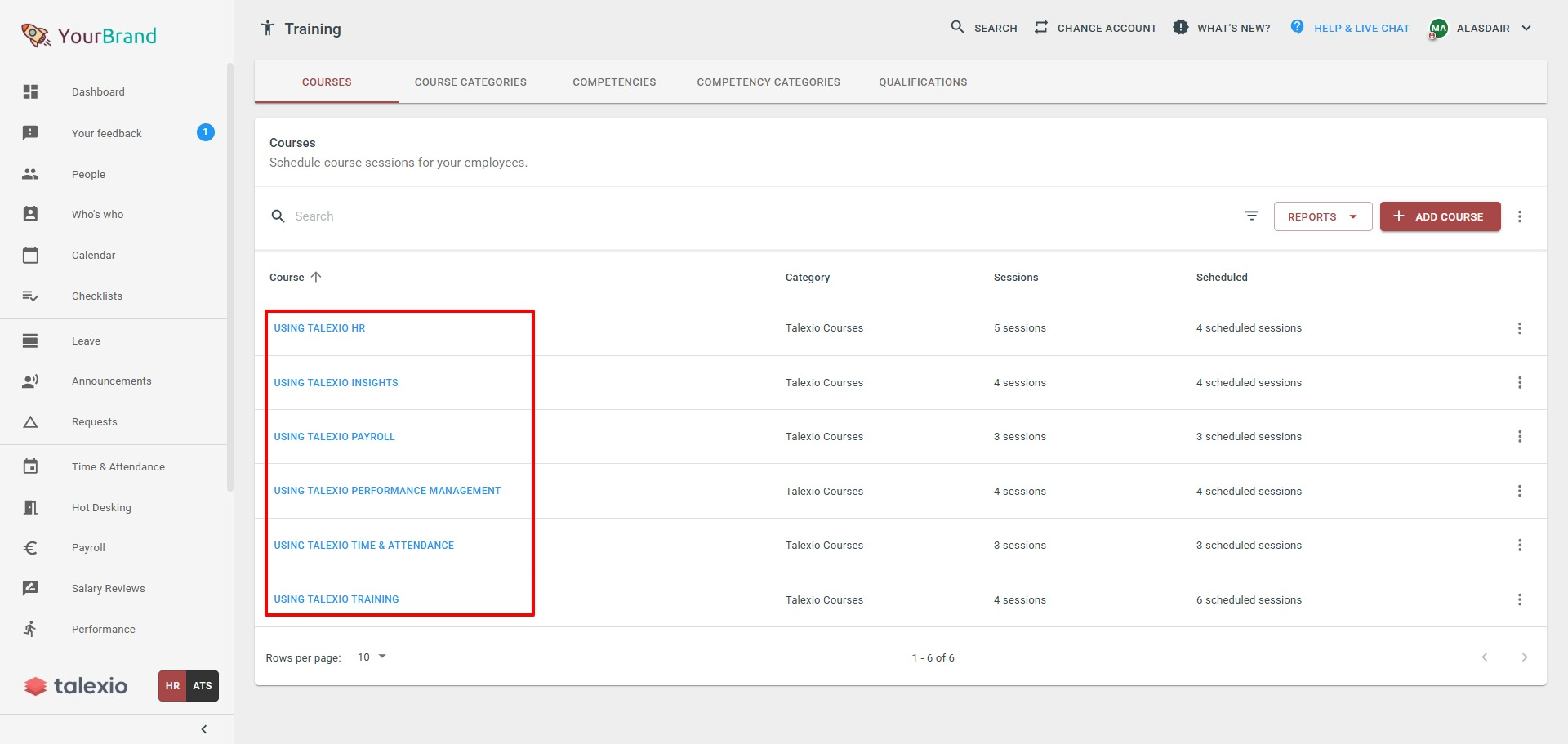Switch to Competency Categories tab
1568x744 pixels.
coord(768,82)
